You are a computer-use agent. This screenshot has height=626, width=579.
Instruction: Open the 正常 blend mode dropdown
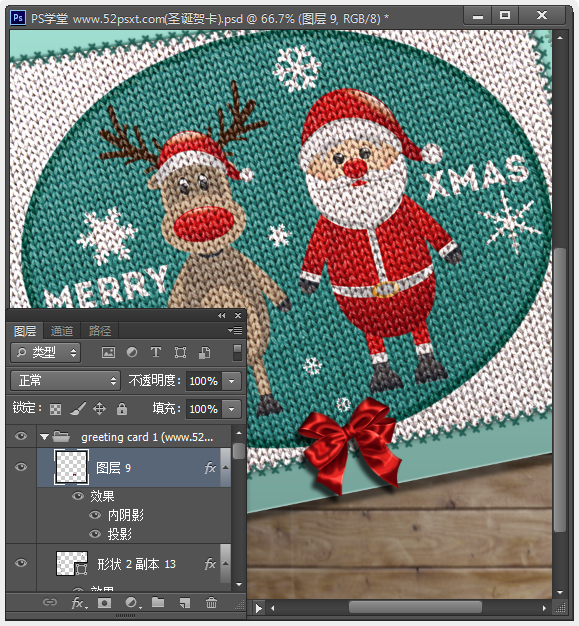65,380
